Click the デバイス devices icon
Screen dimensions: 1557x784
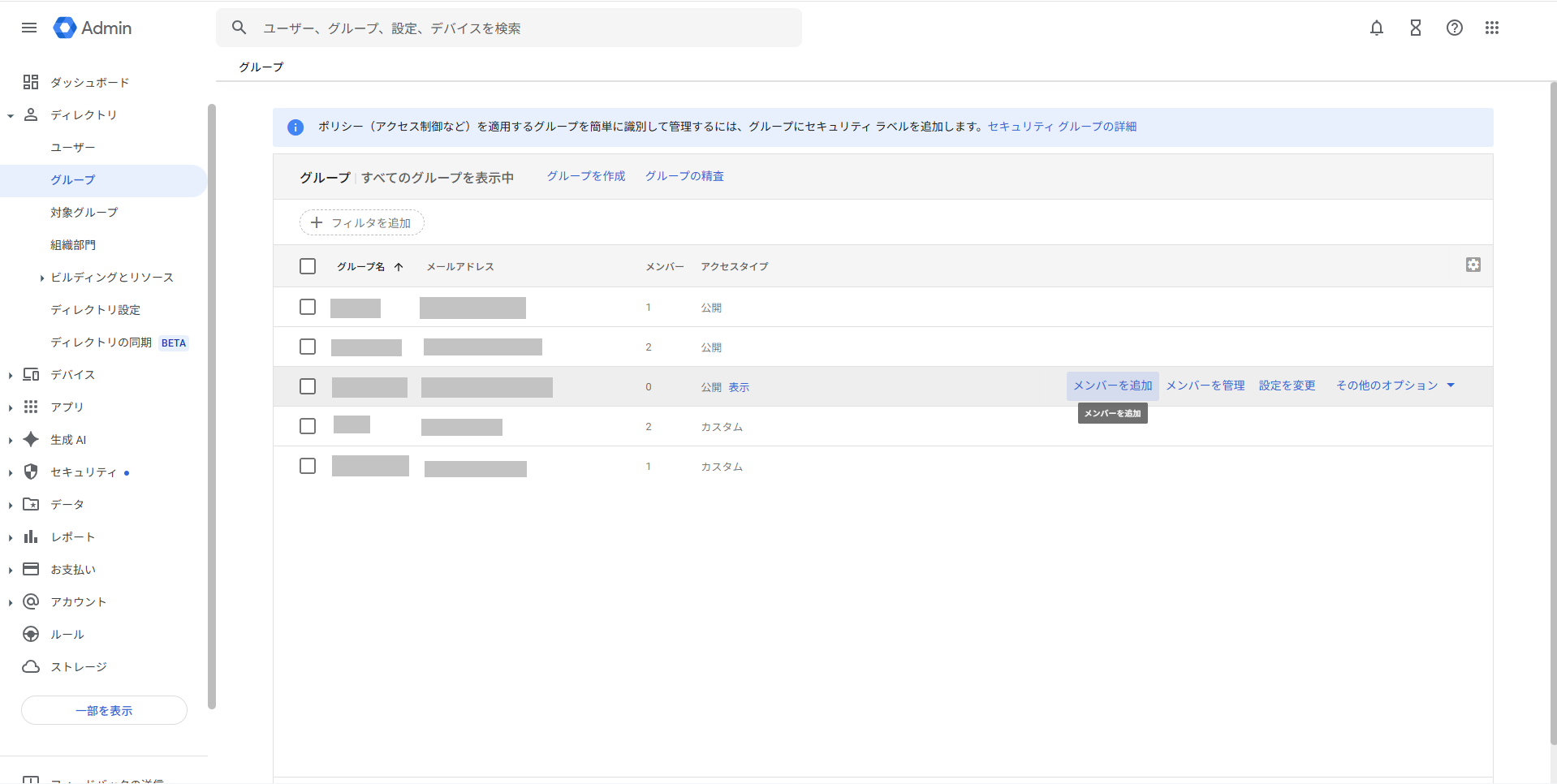click(x=31, y=374)
